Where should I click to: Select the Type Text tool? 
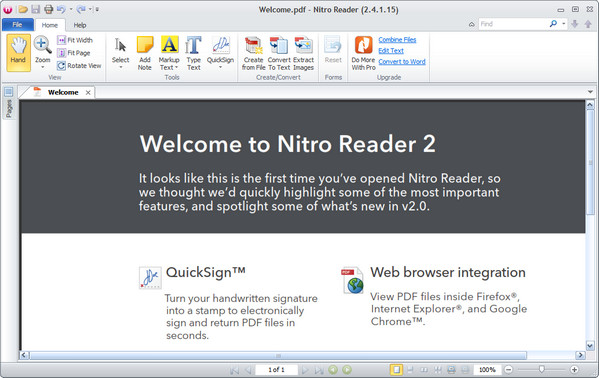(194, 53)
